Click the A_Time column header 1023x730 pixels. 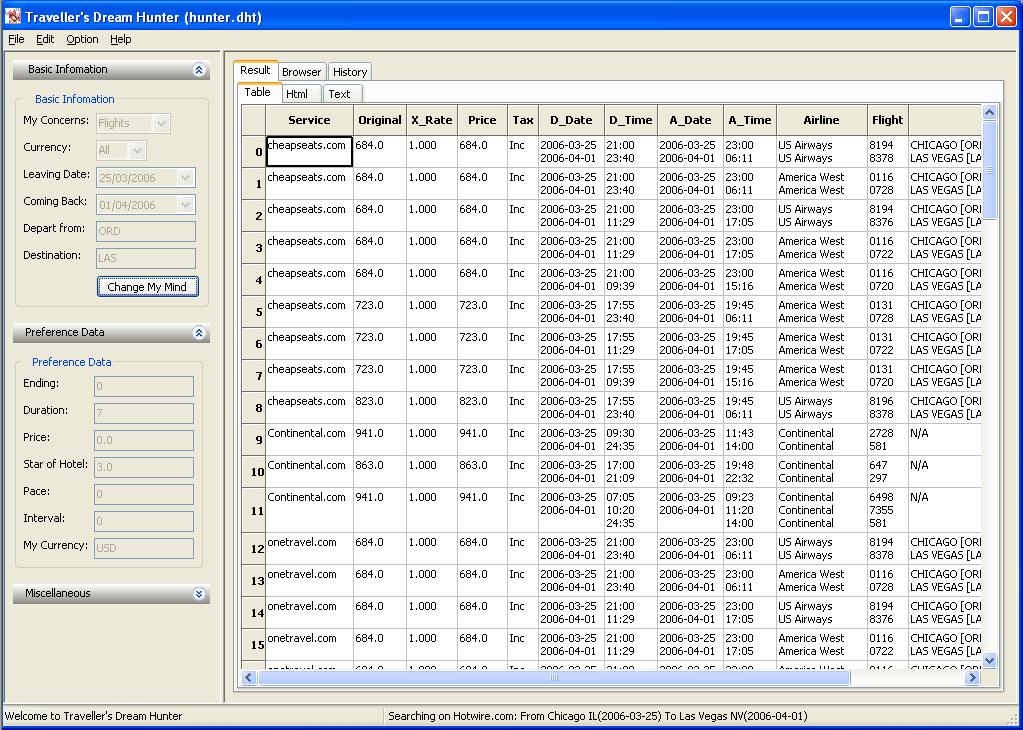750,120
